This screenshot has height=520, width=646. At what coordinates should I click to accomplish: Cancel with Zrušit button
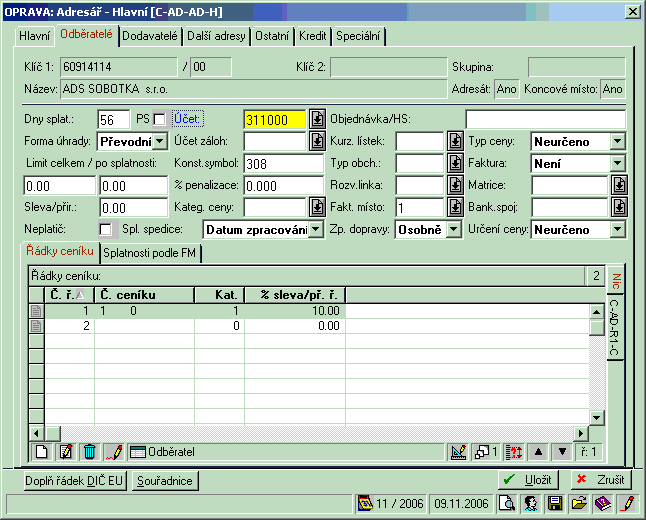click(x=601, y=480)
